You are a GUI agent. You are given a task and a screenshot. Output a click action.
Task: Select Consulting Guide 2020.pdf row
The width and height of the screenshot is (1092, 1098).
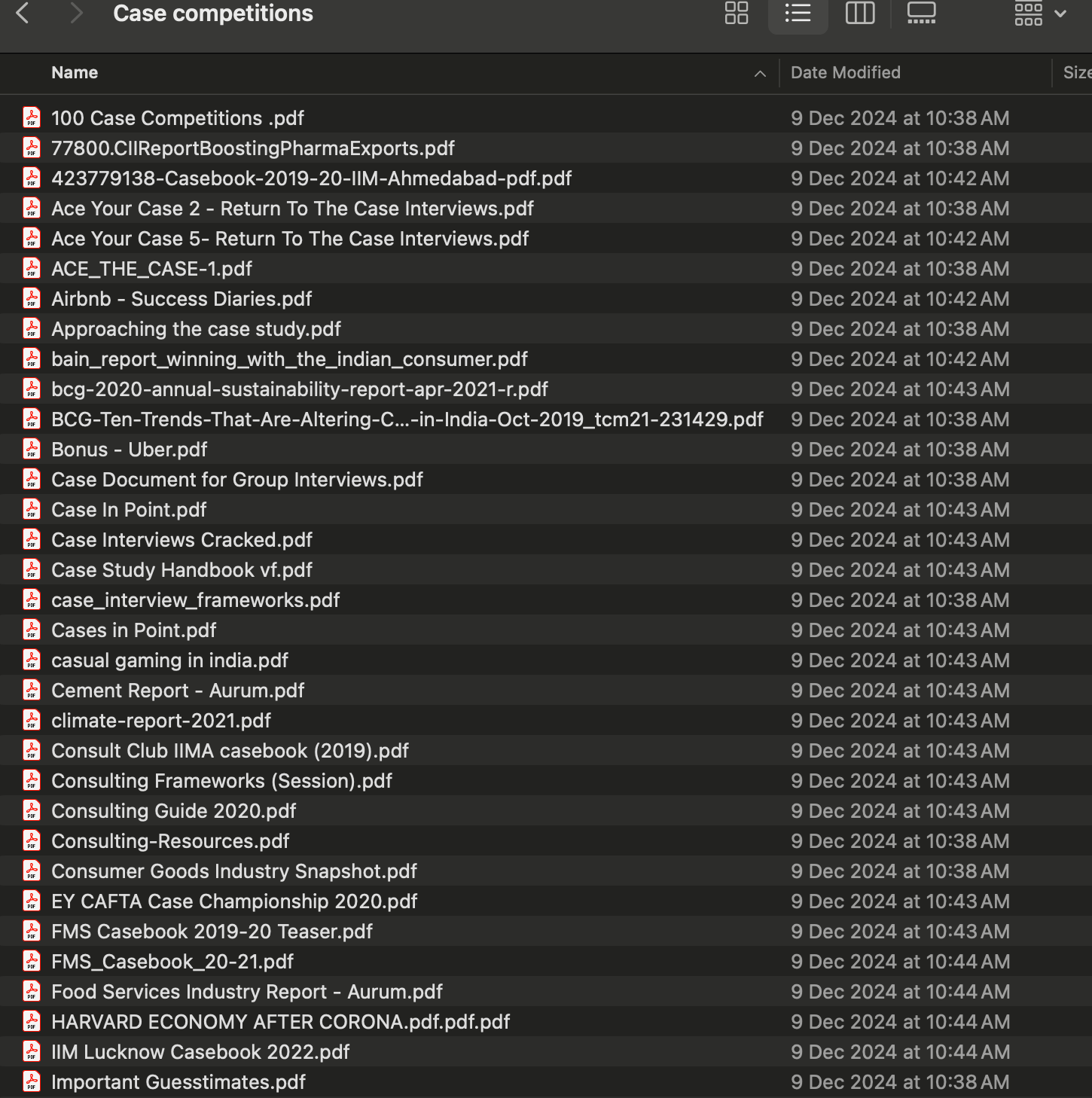(546, 811)
